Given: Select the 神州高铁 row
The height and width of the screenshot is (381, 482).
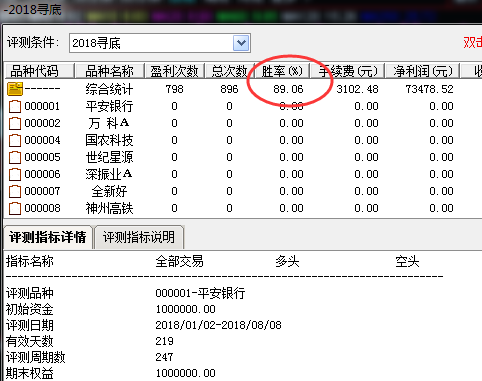Looking at the screenshot, I should [109, 208].
